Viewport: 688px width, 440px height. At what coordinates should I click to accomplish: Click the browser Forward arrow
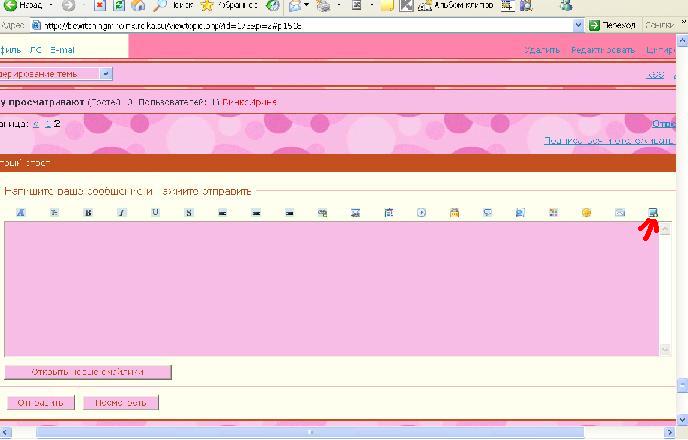[x=68, y=5]
